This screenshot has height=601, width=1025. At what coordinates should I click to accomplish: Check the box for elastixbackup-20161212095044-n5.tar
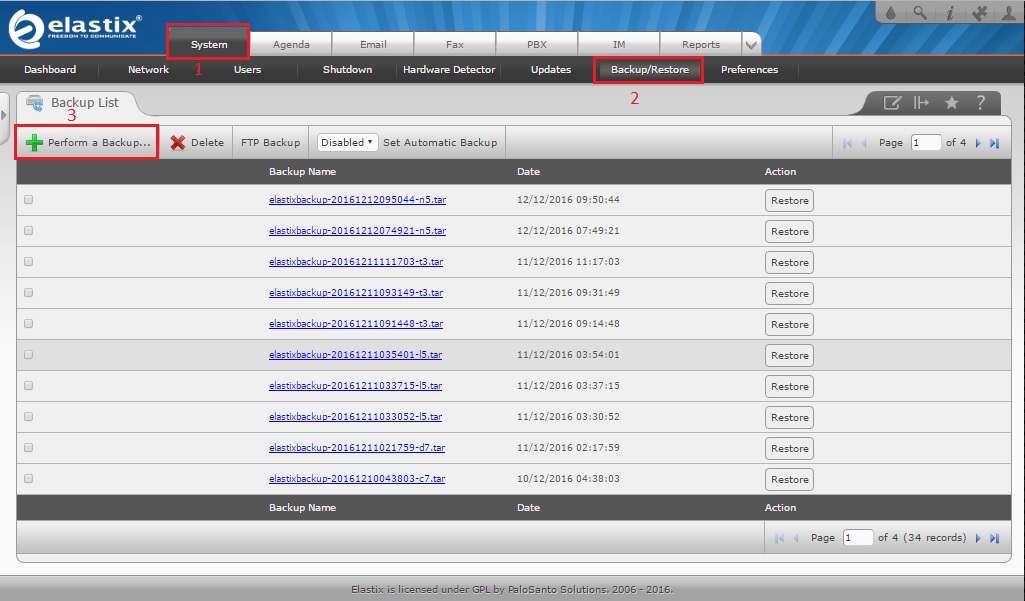[28, 200]
